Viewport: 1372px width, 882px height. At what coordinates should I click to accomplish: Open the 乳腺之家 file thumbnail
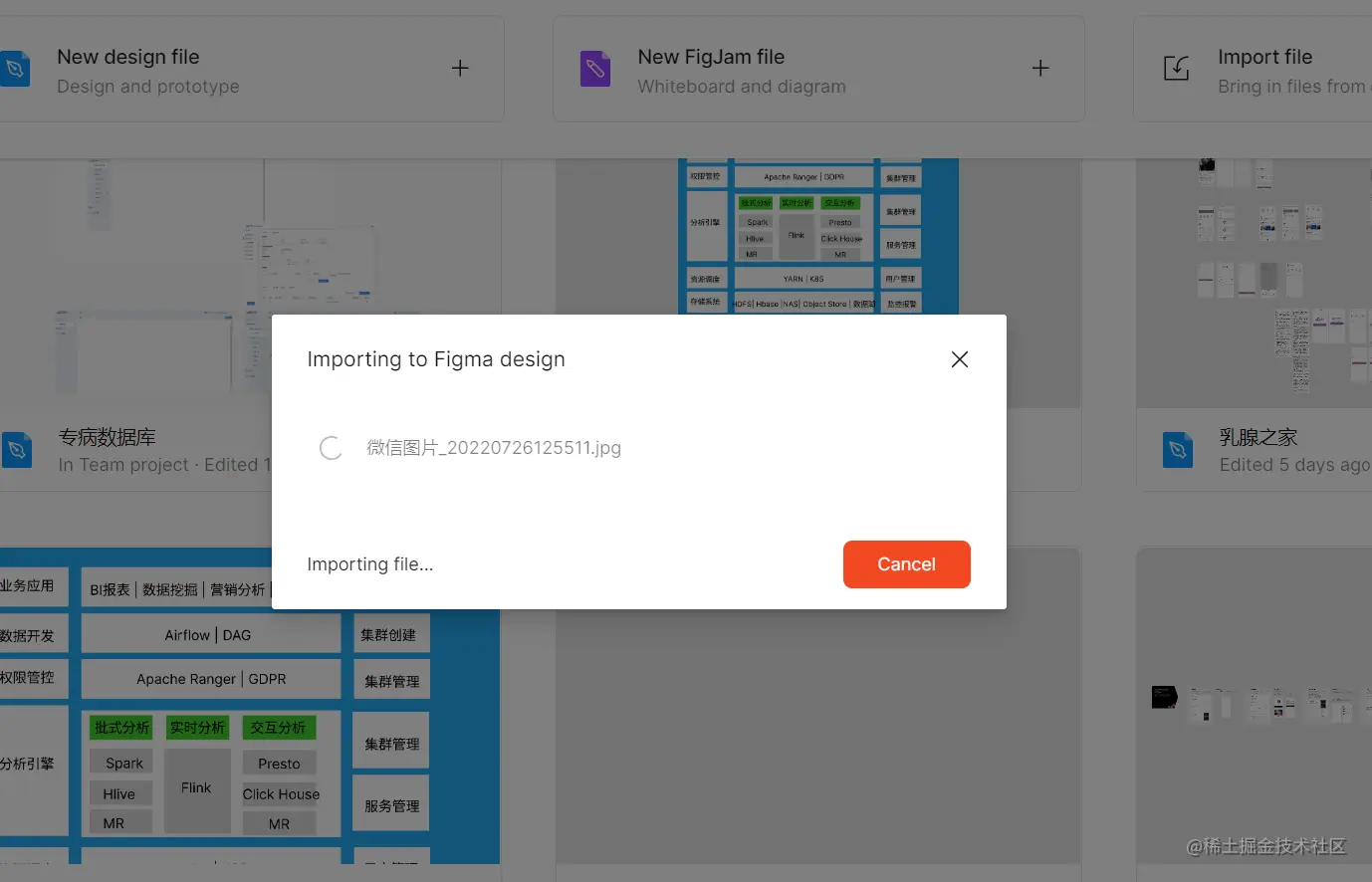coord(1255,283)
